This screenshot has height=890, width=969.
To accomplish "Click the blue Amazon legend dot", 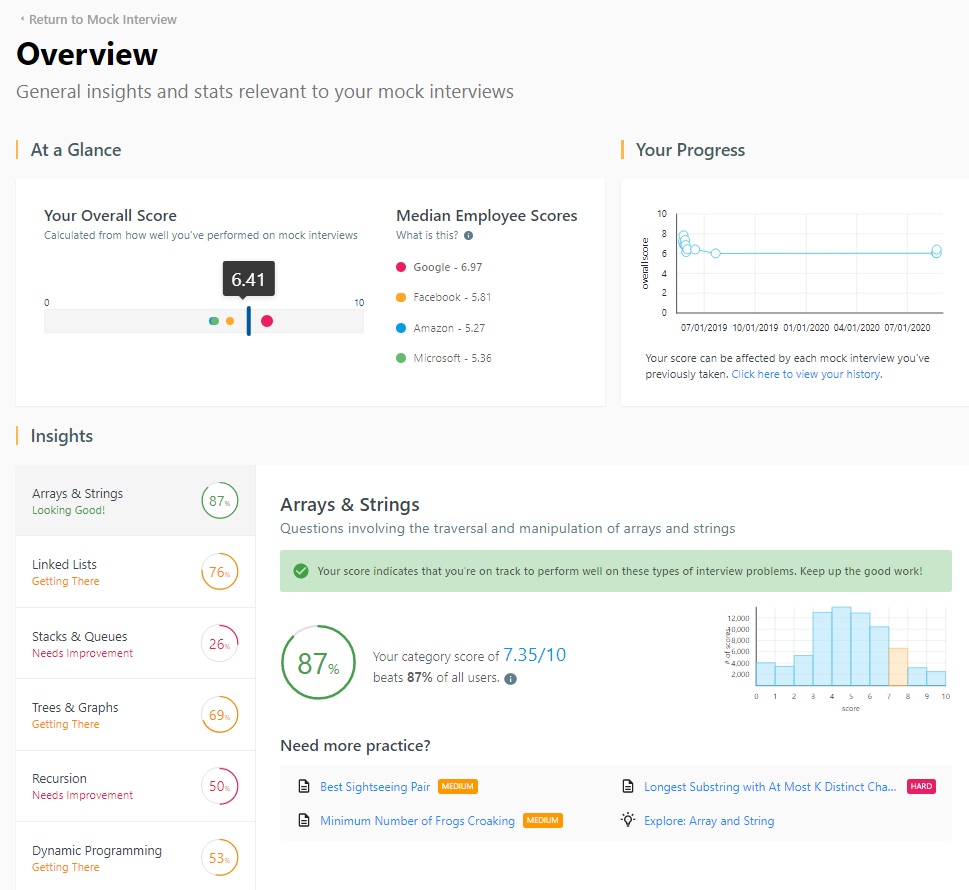I will 401,328.
